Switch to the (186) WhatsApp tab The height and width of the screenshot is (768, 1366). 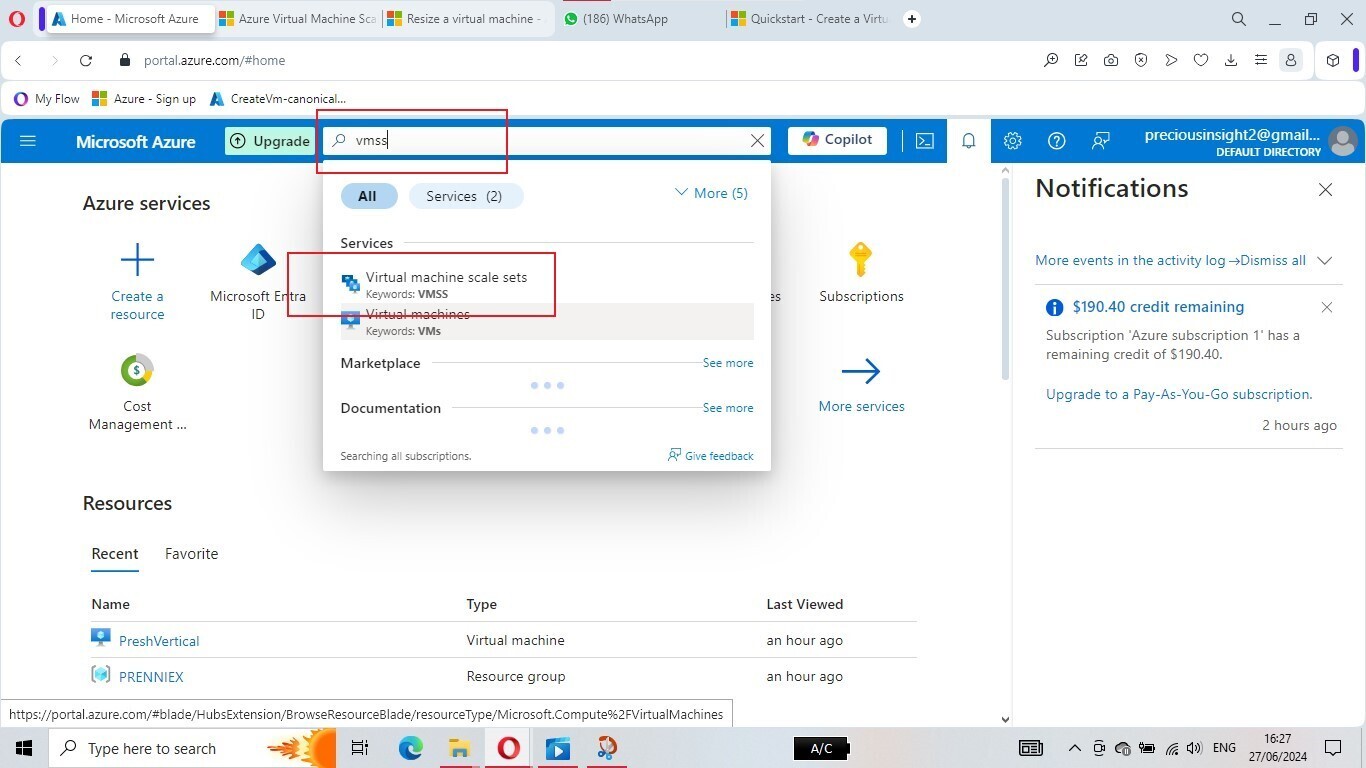pos(638,19)
